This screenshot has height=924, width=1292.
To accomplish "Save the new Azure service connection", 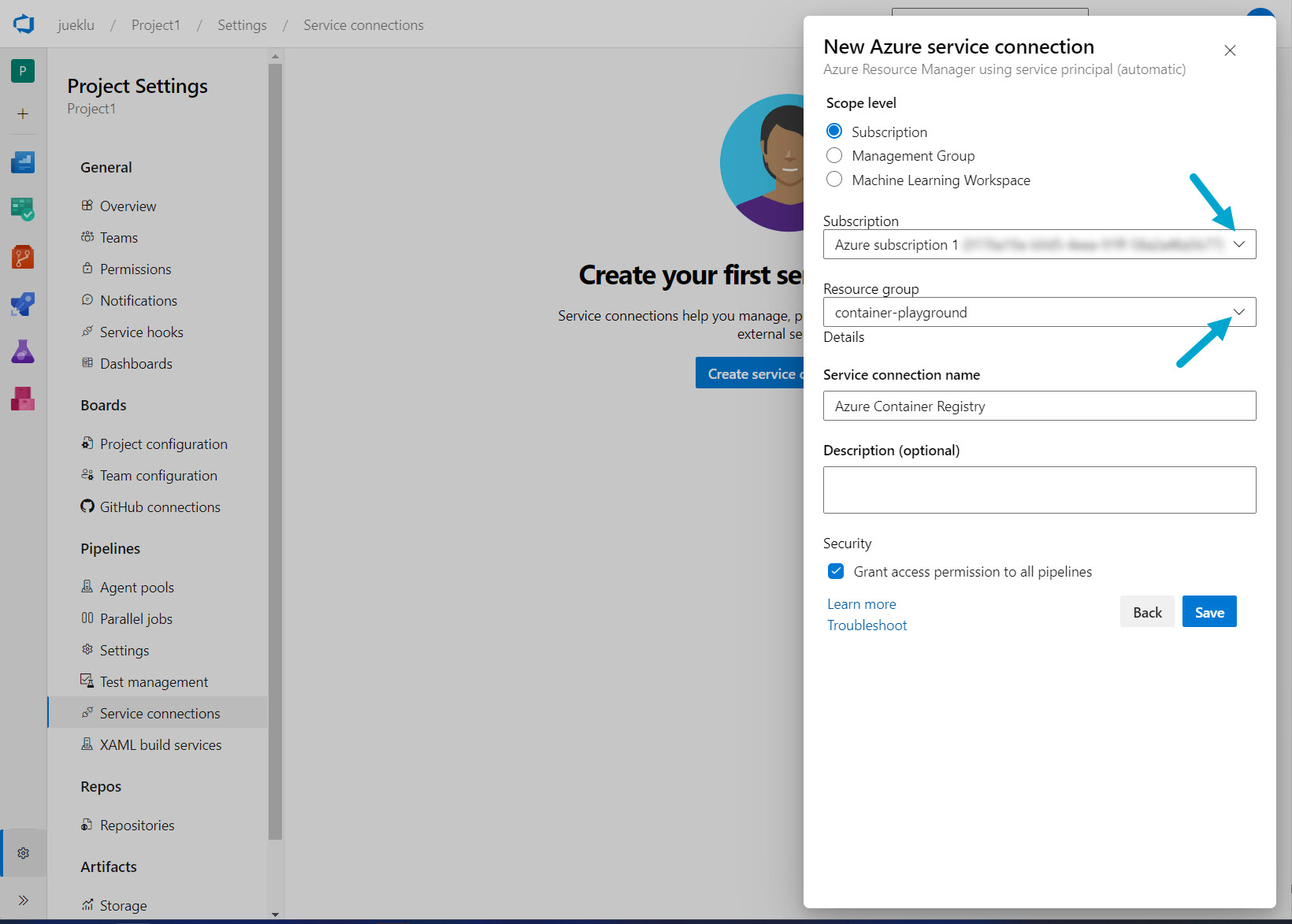I will [x=1208, y=612].
